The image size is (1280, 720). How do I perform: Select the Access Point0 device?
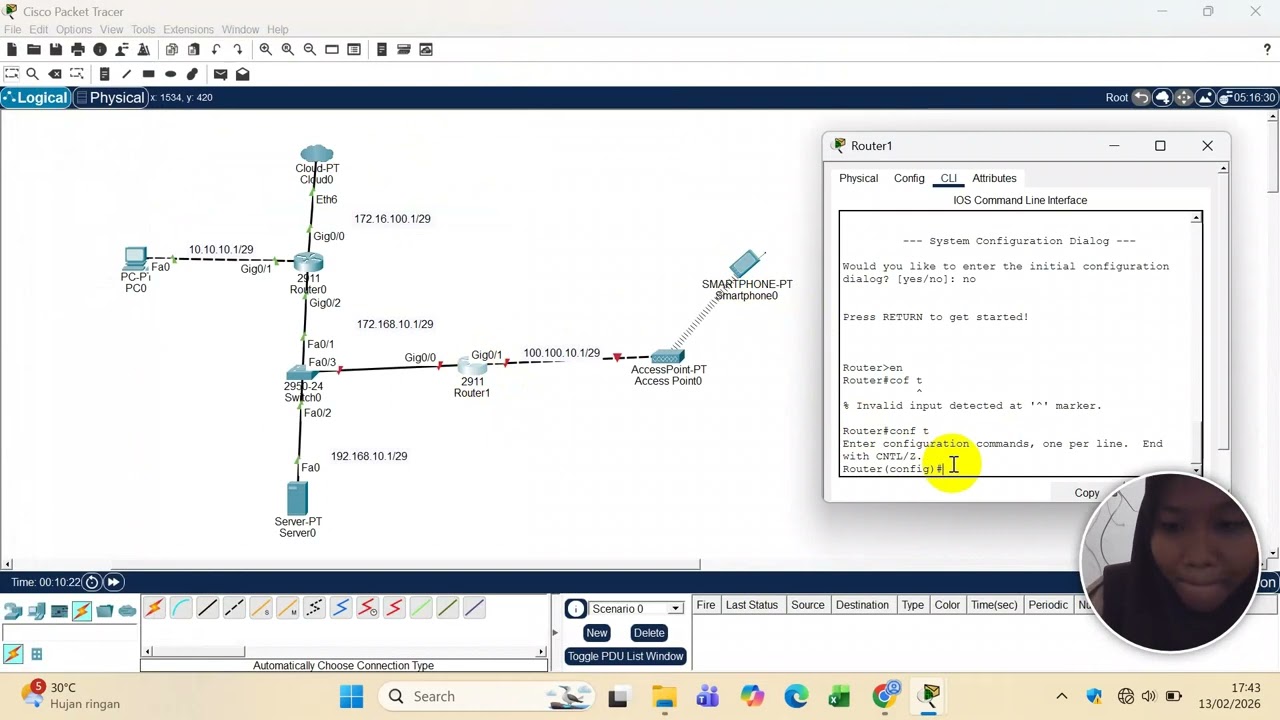point(667,357)
